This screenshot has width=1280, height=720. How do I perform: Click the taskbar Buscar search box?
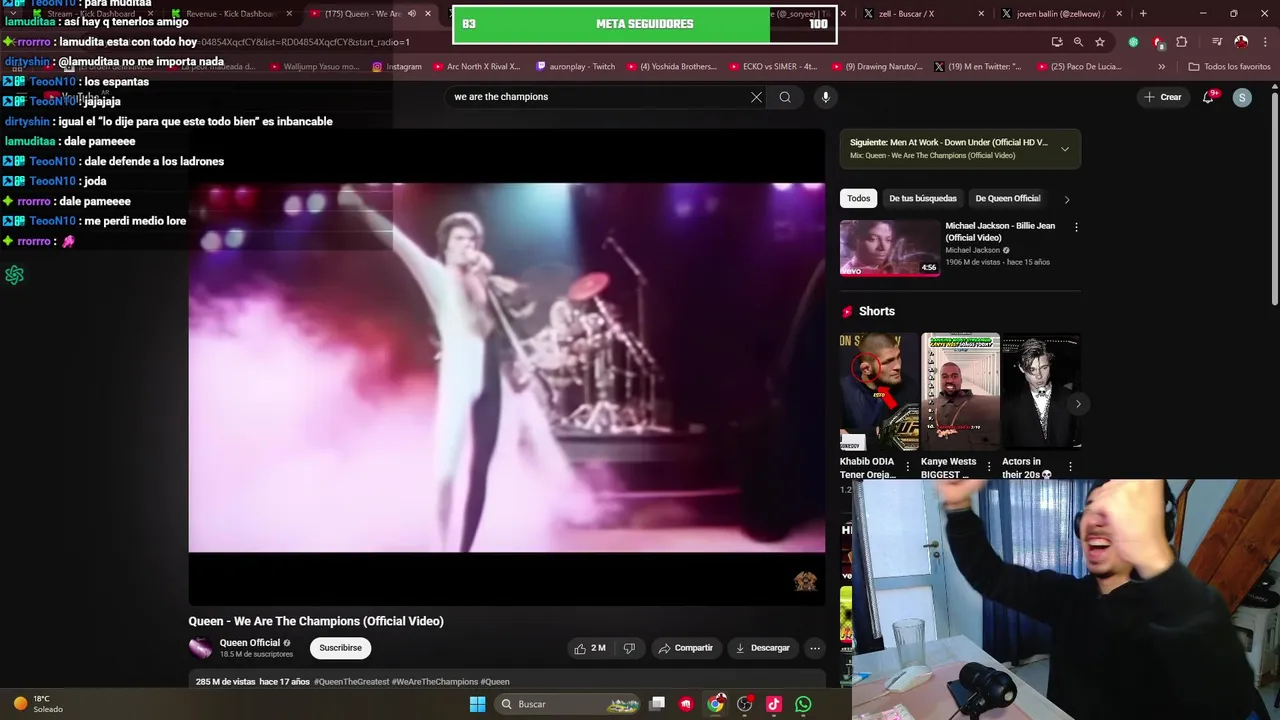coord(568,704)
